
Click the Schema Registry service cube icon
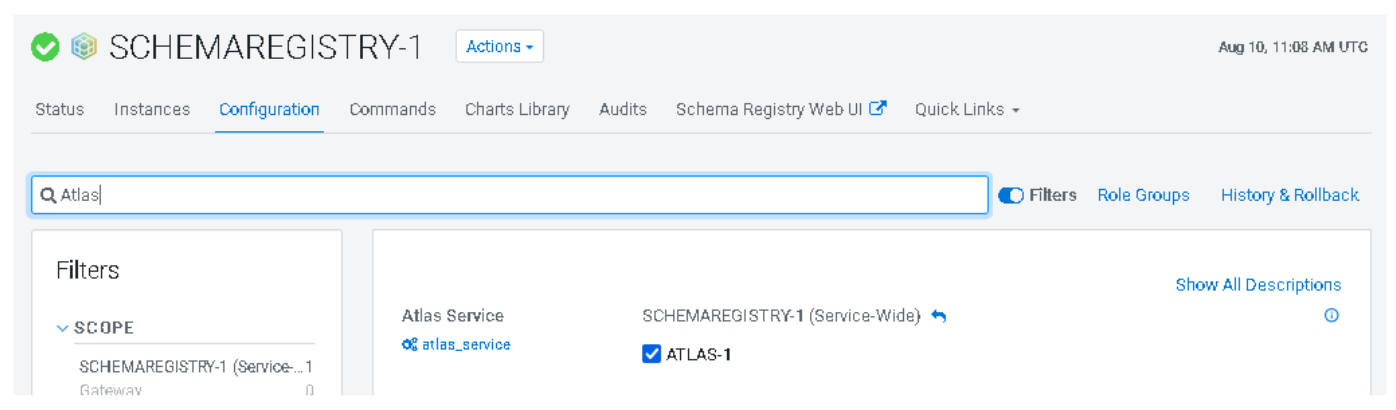[84, 47]
